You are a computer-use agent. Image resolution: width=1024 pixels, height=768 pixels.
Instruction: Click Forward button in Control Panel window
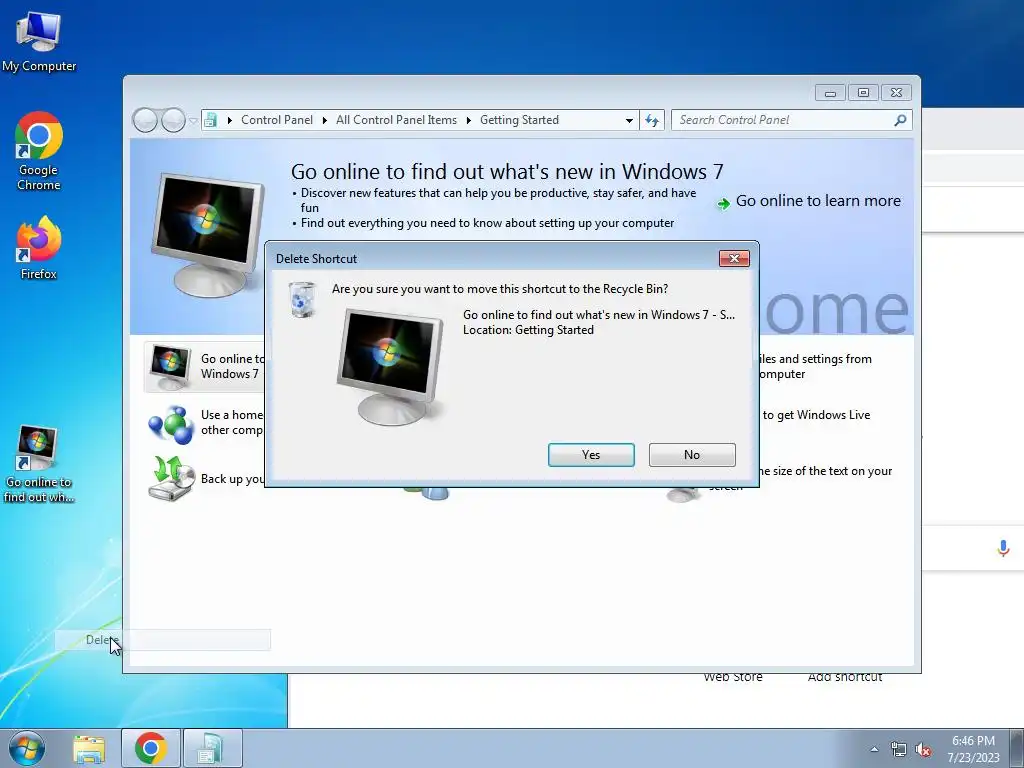pos(173,120)
